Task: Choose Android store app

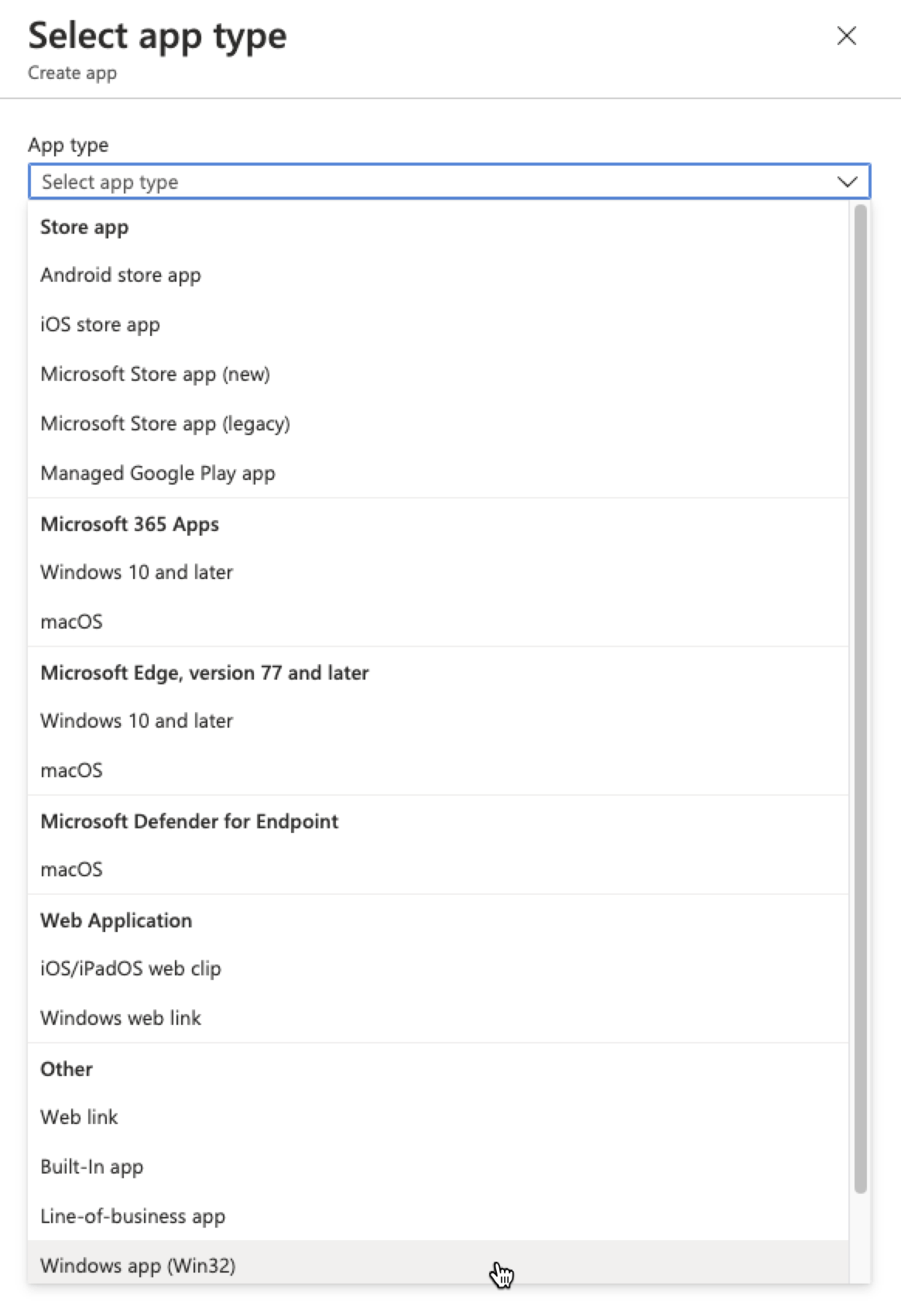Action: coord(438,275)
